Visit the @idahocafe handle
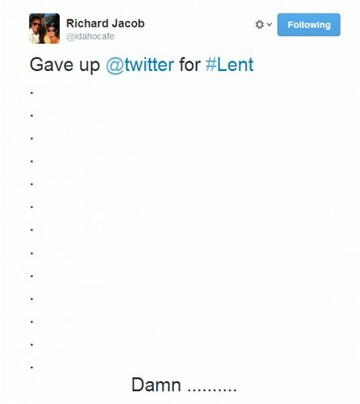The image size is (360, 404). (x=90, y=36)
